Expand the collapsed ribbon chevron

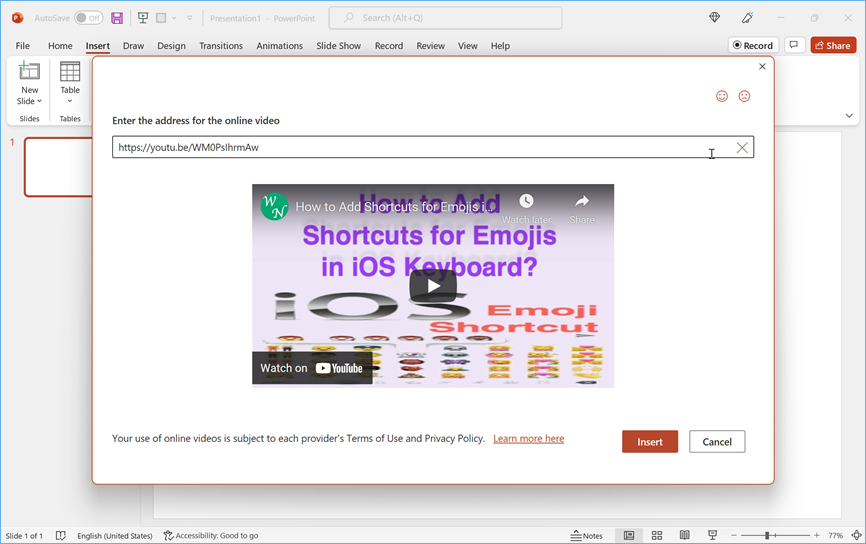[x=849, y=116]
